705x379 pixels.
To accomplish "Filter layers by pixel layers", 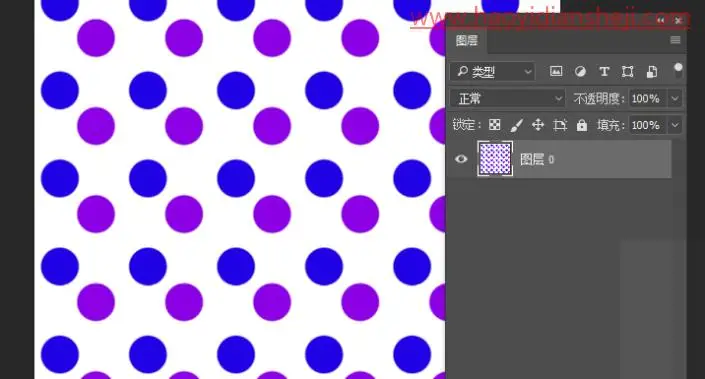I will (556, 71).
